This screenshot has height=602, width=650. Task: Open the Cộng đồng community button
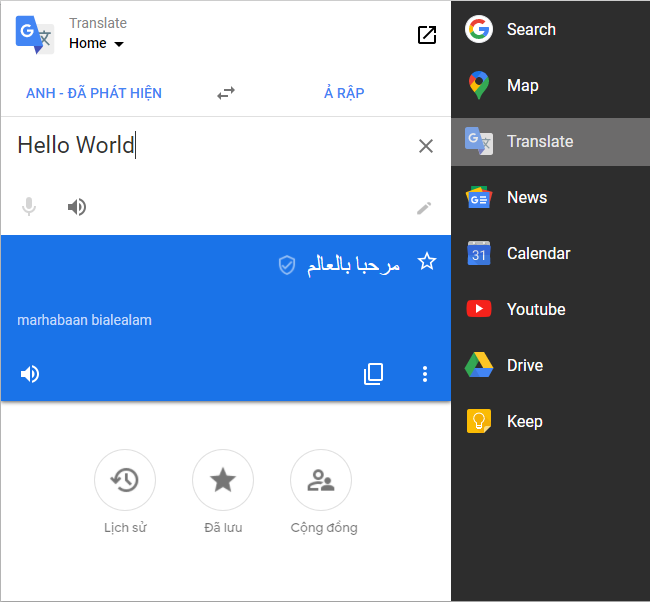coord(321,481)
